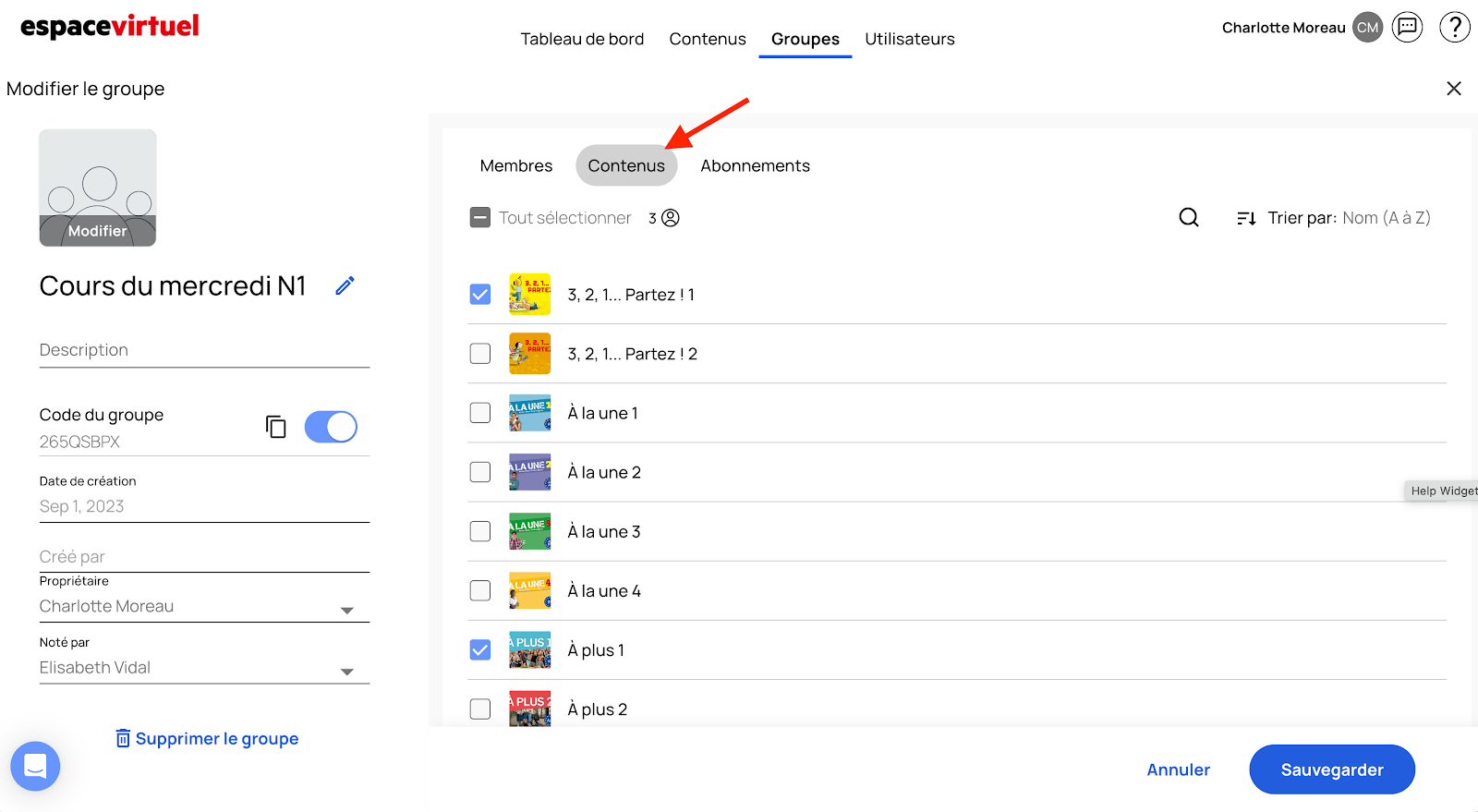Switch to the Membres tab
Image resolution: width=1478 pixels, height=812 pixels.
click(x=515, y=166)
